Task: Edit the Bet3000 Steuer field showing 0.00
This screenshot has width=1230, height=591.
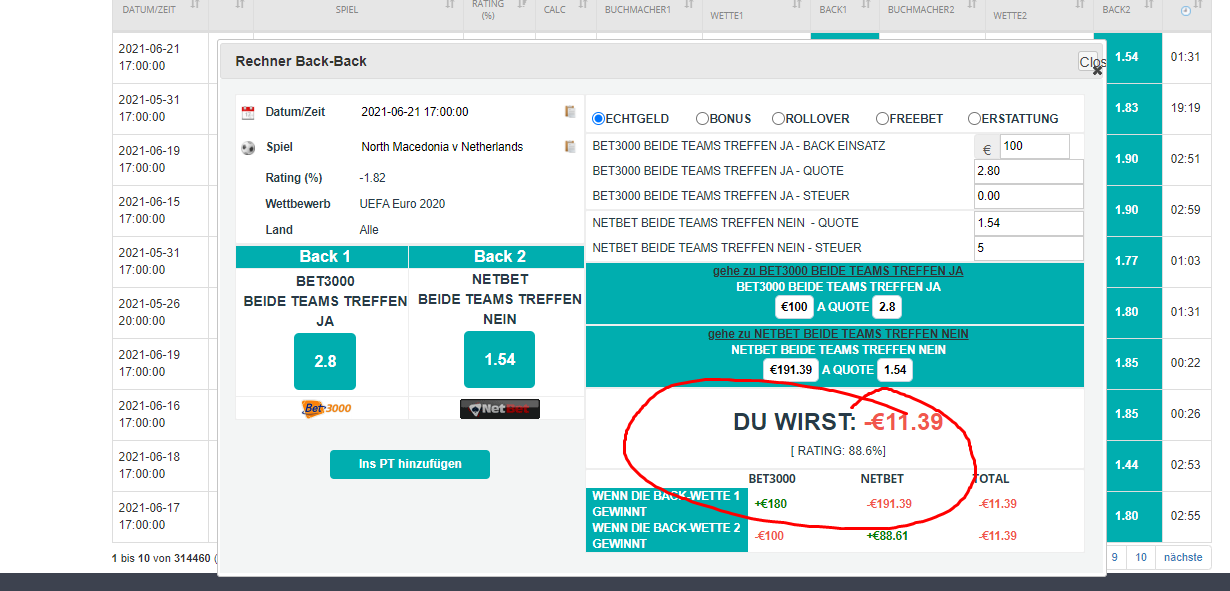Action: pyautogui.click(x=1029, y=196)
